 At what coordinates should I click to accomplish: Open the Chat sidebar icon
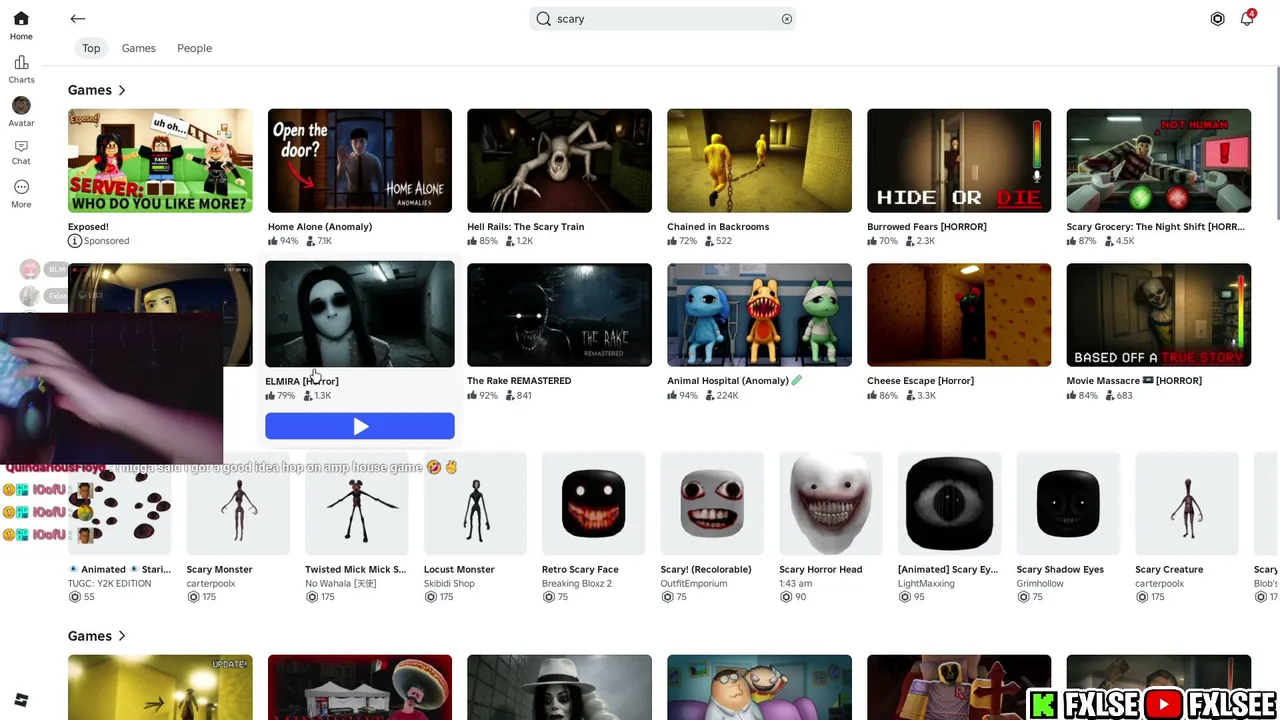pyautogui.click(x=21, y=151)
